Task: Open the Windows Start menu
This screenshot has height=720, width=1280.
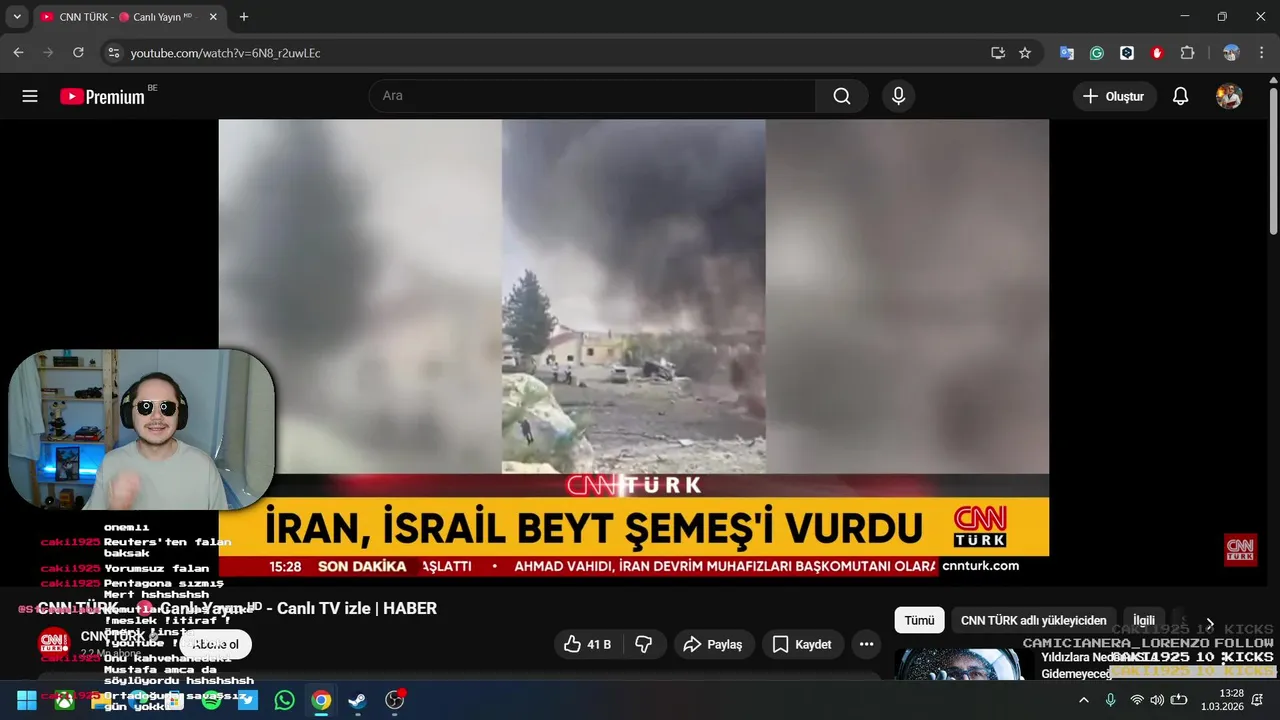Action: (27, 700)
